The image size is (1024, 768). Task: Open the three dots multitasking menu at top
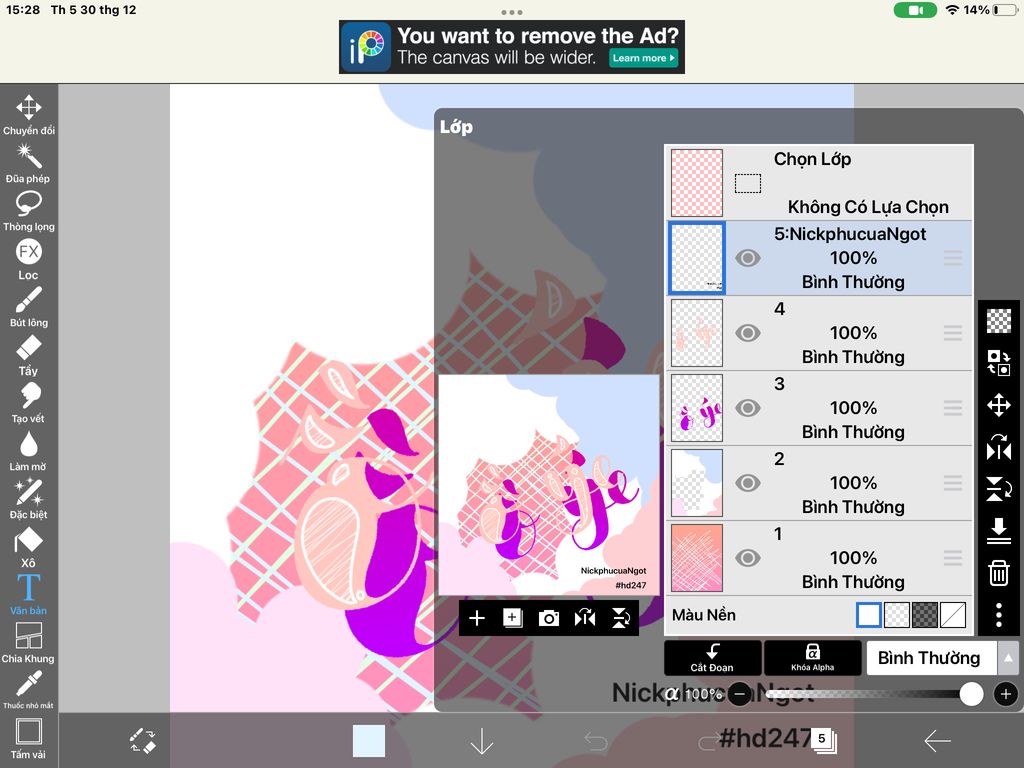(x=512, y=12)
